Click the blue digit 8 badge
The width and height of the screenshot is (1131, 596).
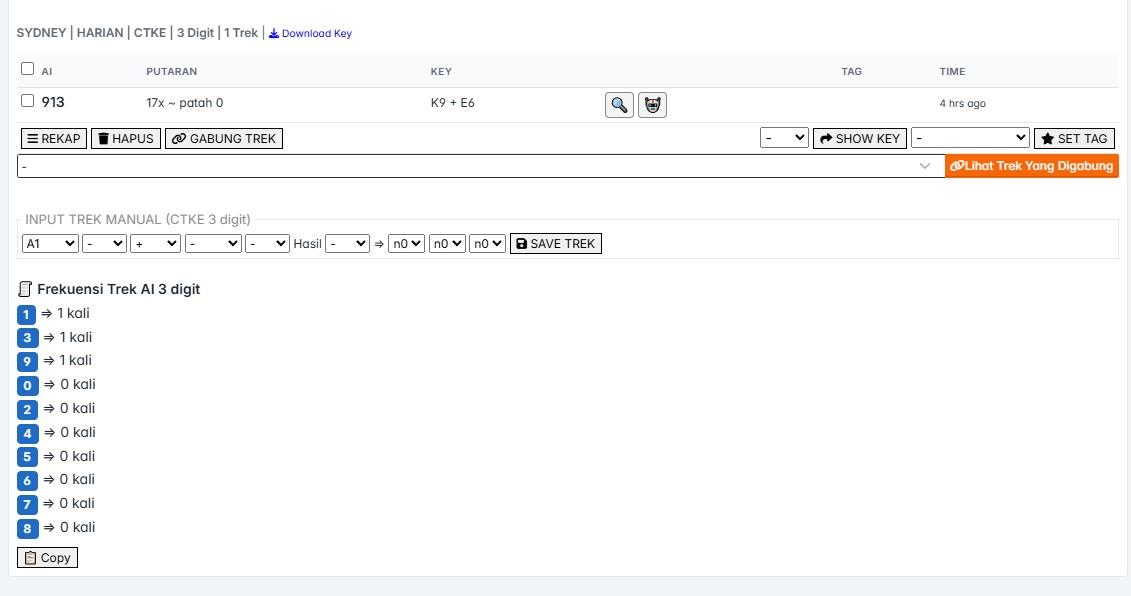tap(27, 528)
